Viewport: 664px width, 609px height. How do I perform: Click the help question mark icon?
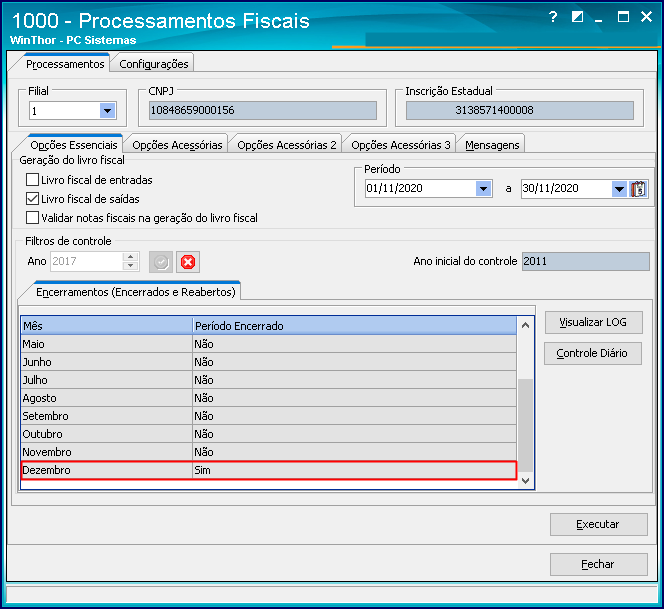tap(553, 17)
